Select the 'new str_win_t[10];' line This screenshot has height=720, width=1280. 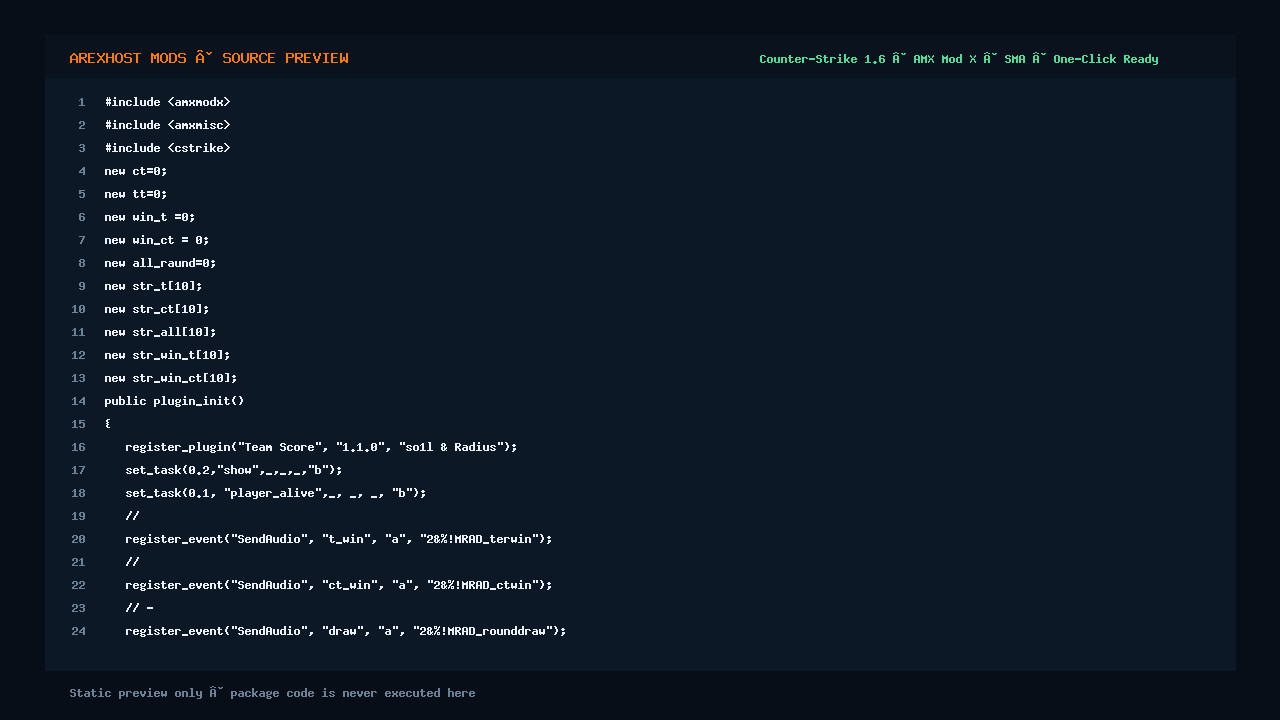click(x=167, y=355)
